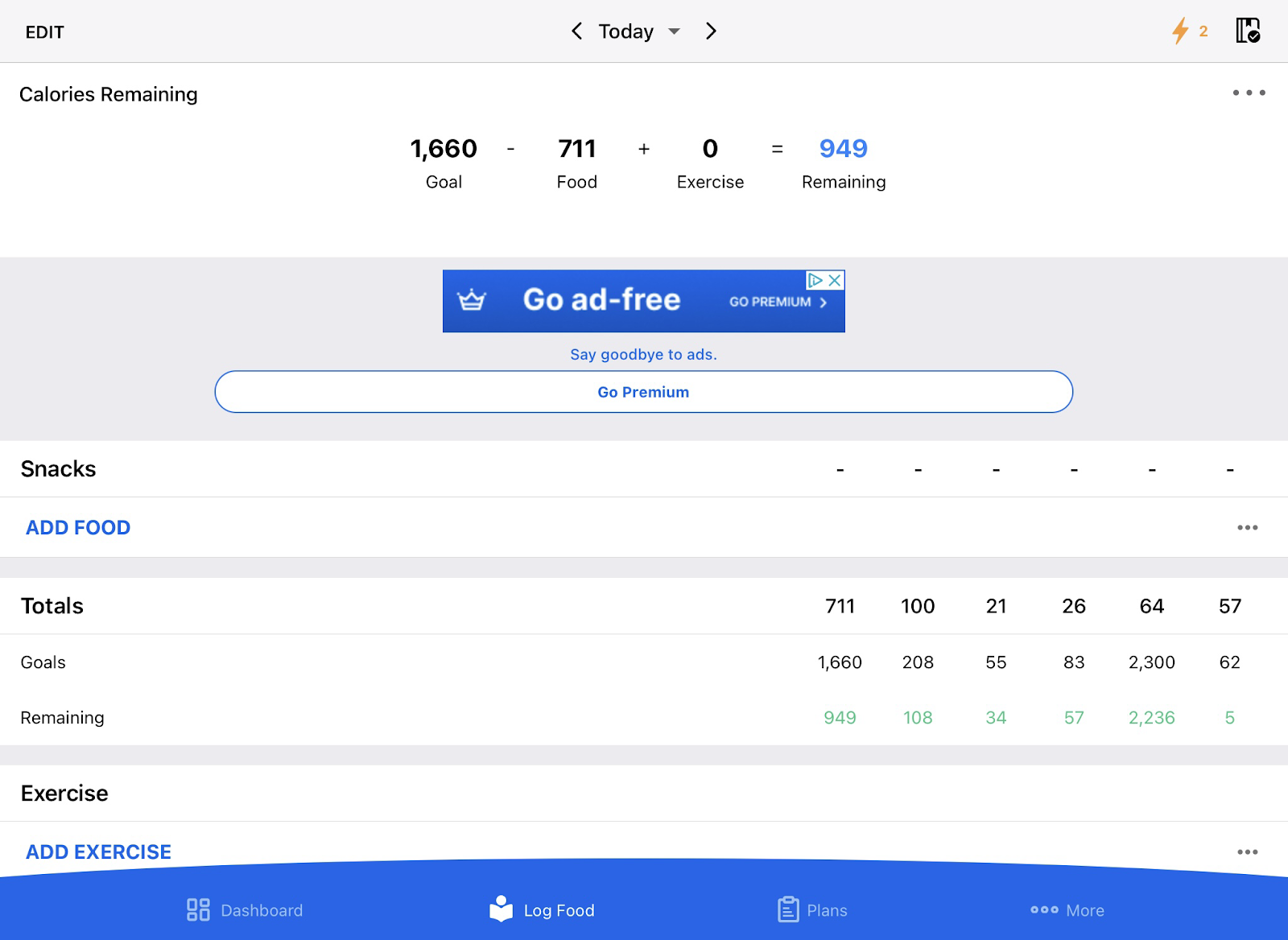Select the 0 Exercise calories value
This screenshot has height=940, width=1288.
click(710, 149)
